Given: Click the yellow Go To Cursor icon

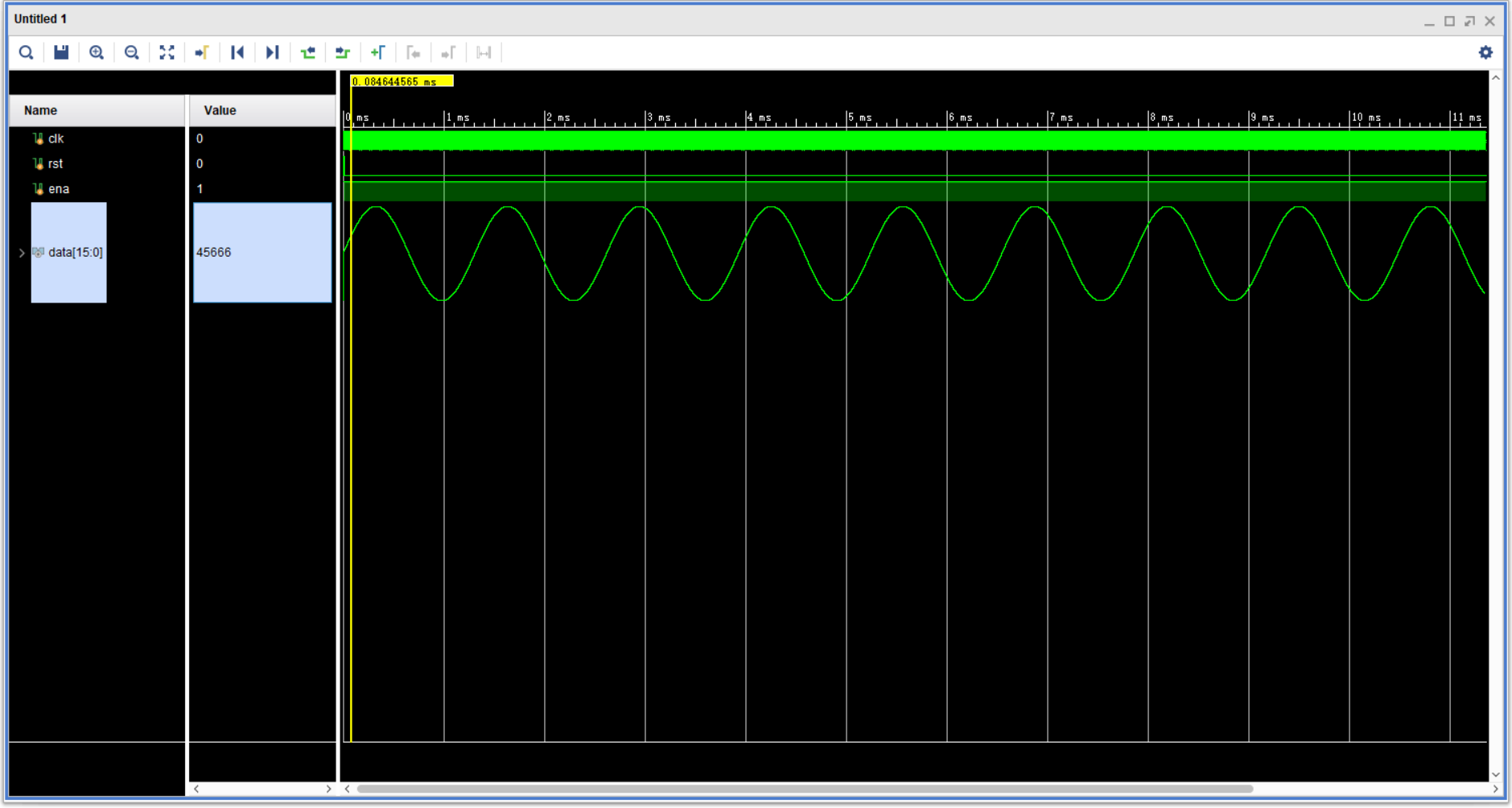Looking at the screenshot, I should click(x=201, y=52).
